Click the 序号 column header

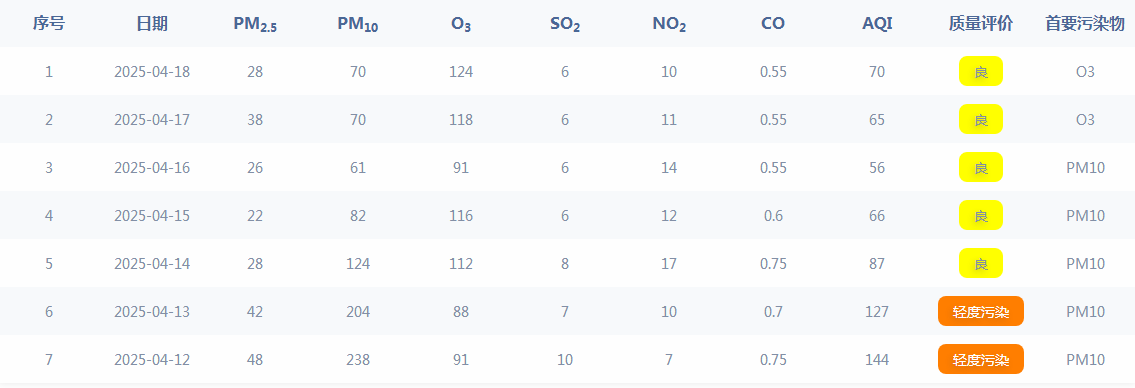coord(48,24)
